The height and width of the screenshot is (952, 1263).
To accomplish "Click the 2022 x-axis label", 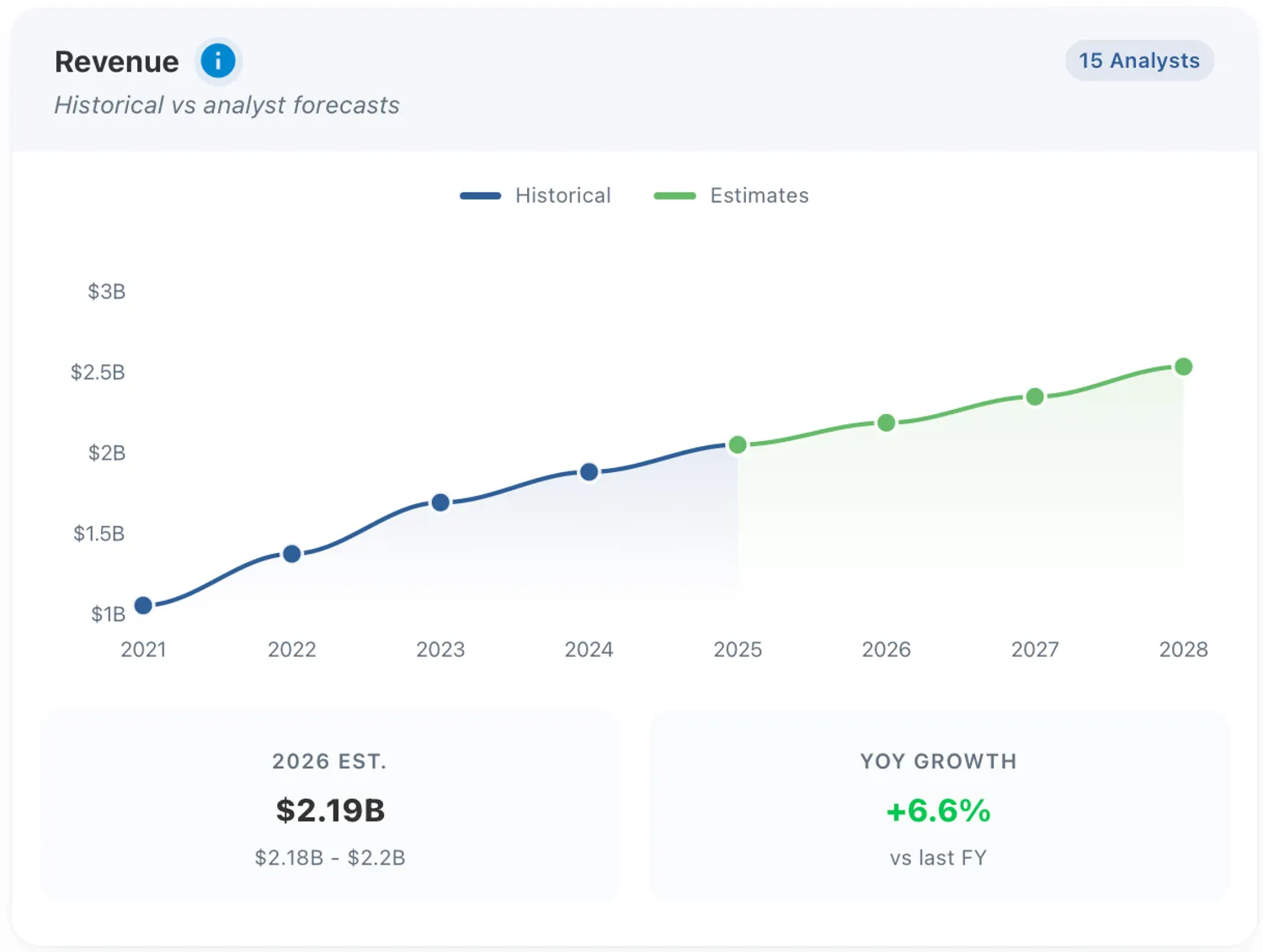I will click(292, 650).
